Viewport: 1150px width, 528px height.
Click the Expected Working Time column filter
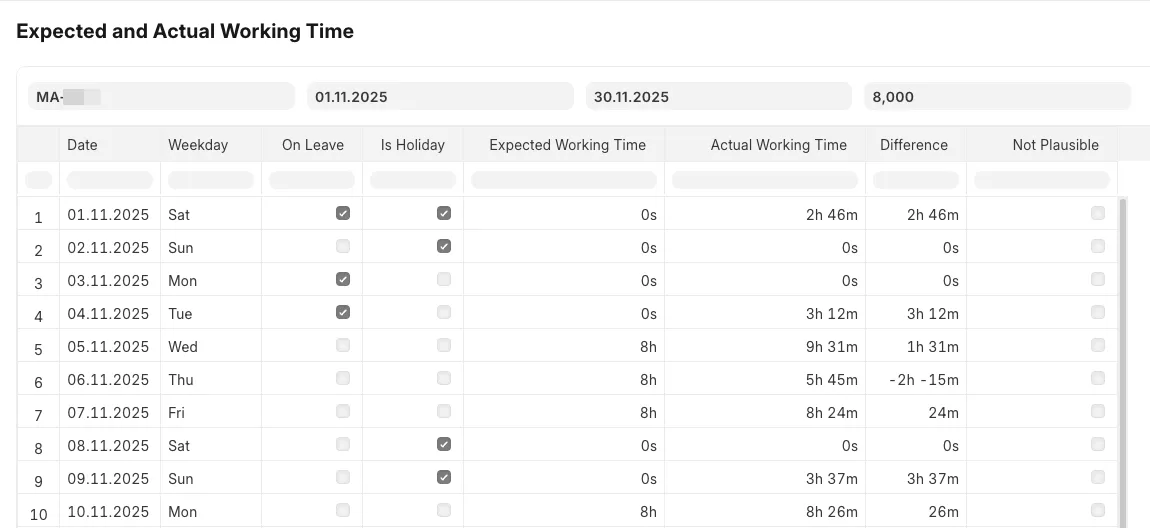pos(564,180)
